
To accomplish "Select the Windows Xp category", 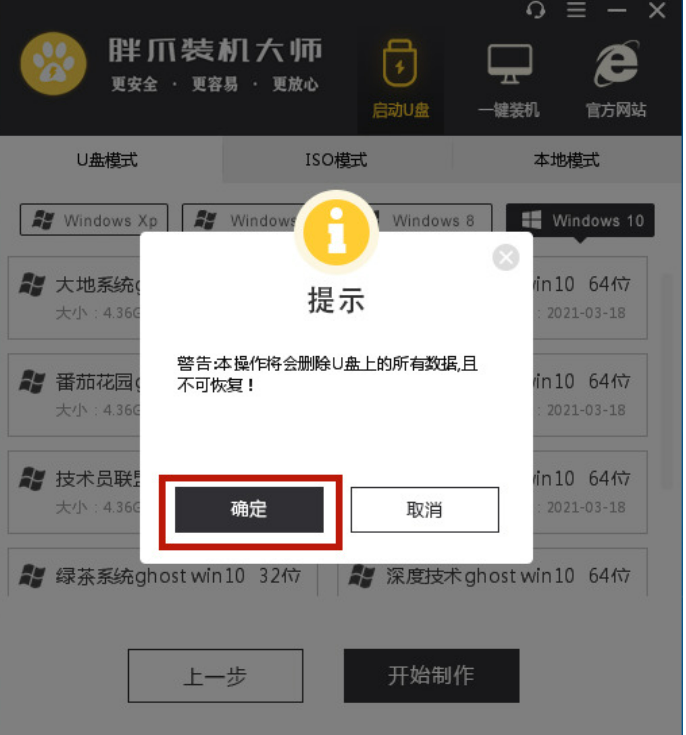I will pyautogui.click(x=94, y=219).
